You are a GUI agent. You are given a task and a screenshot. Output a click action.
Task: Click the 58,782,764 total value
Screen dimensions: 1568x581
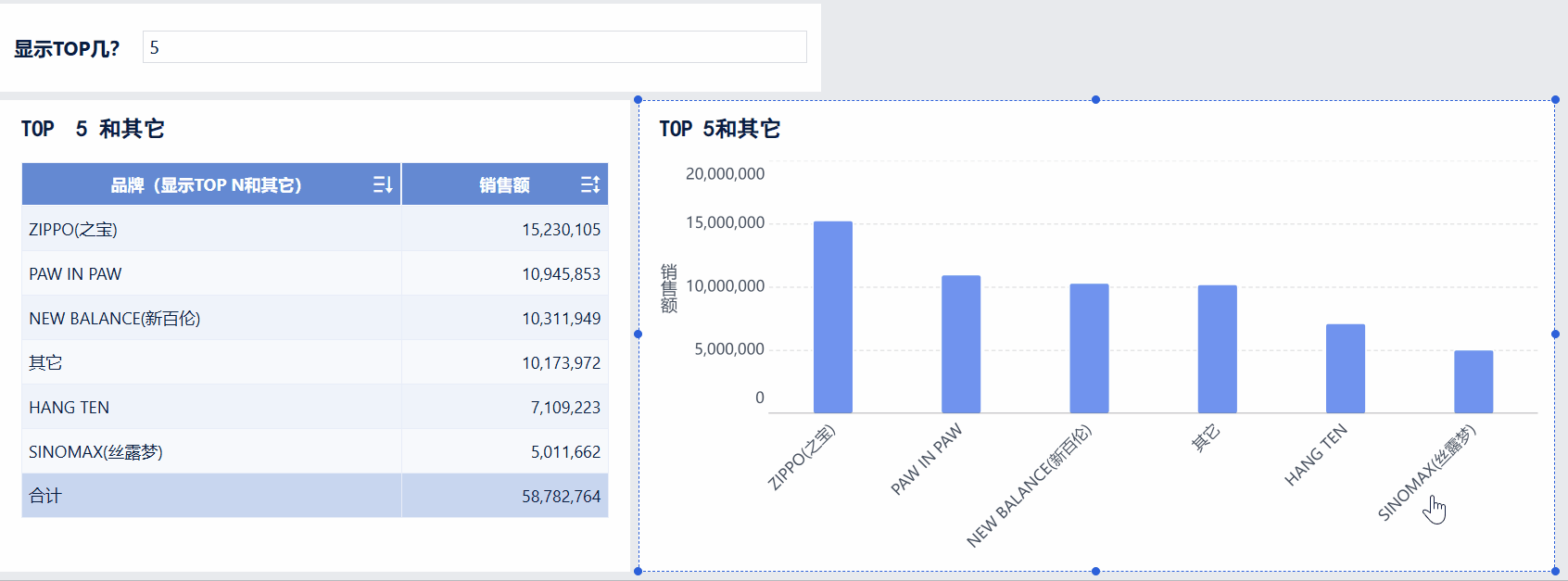[561, 496]
